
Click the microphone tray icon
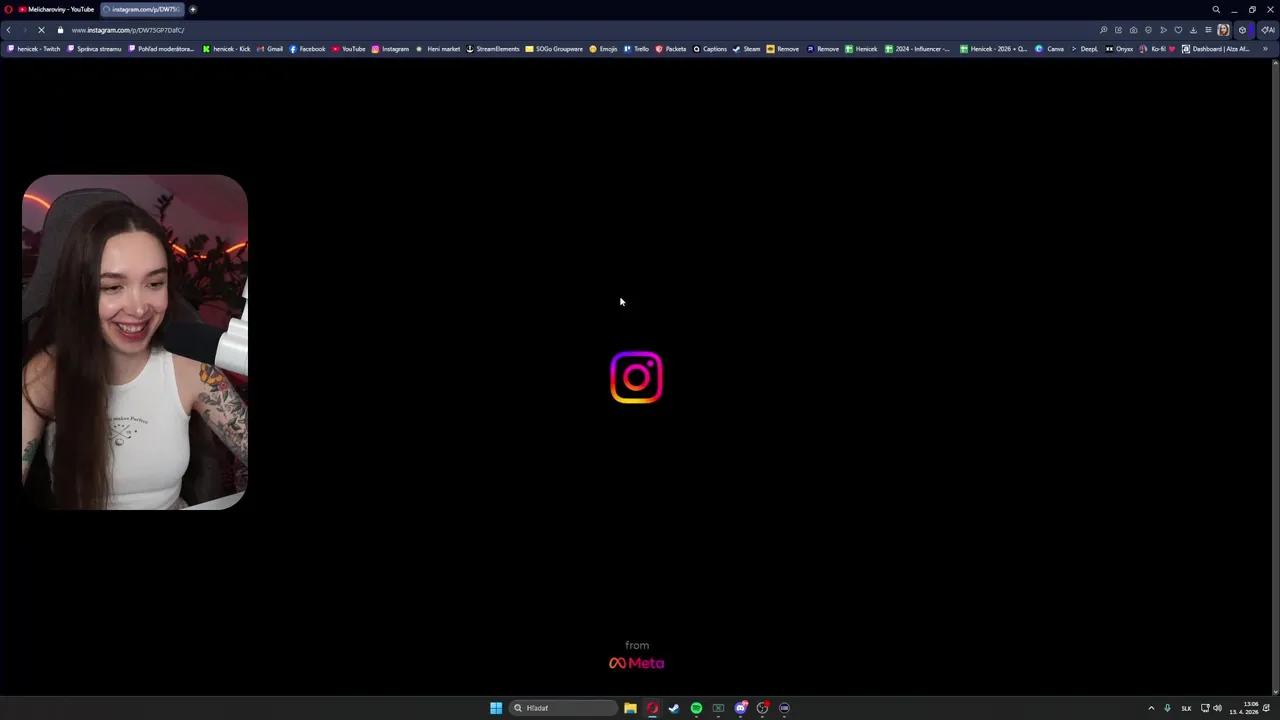[x=1167, y=708]
